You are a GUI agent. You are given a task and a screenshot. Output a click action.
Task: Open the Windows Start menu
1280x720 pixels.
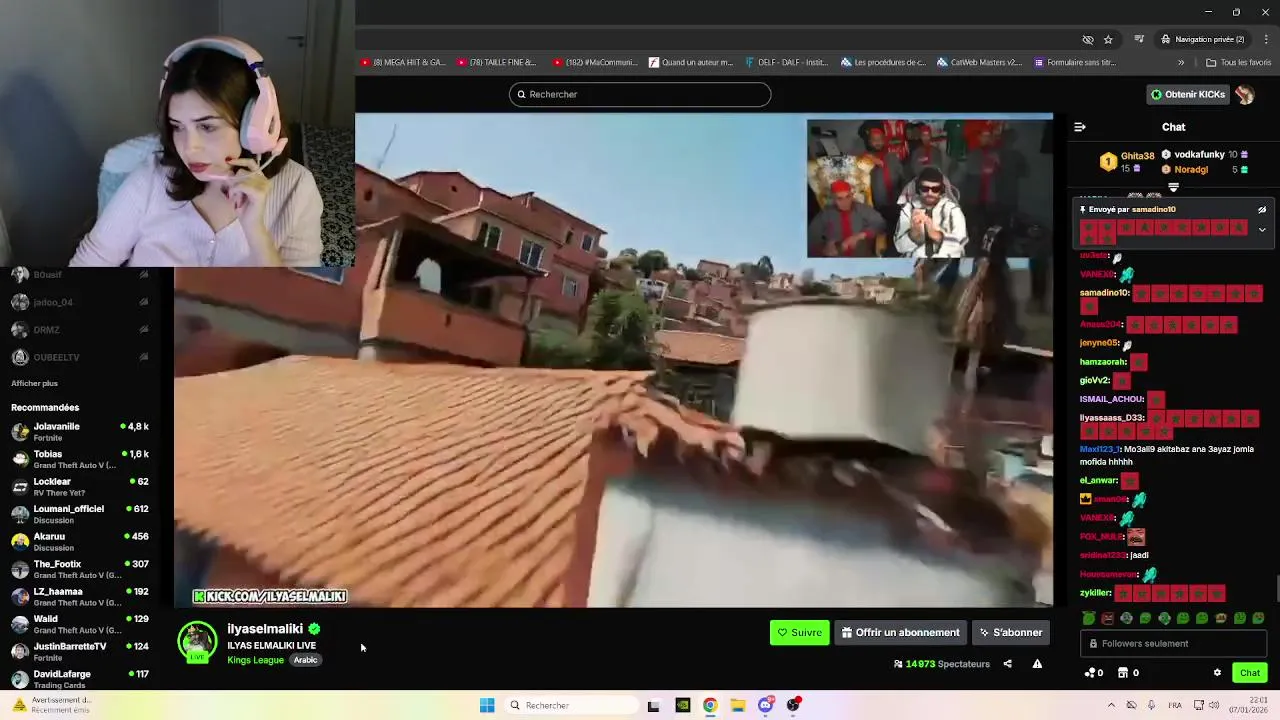[x=487, y=705]
